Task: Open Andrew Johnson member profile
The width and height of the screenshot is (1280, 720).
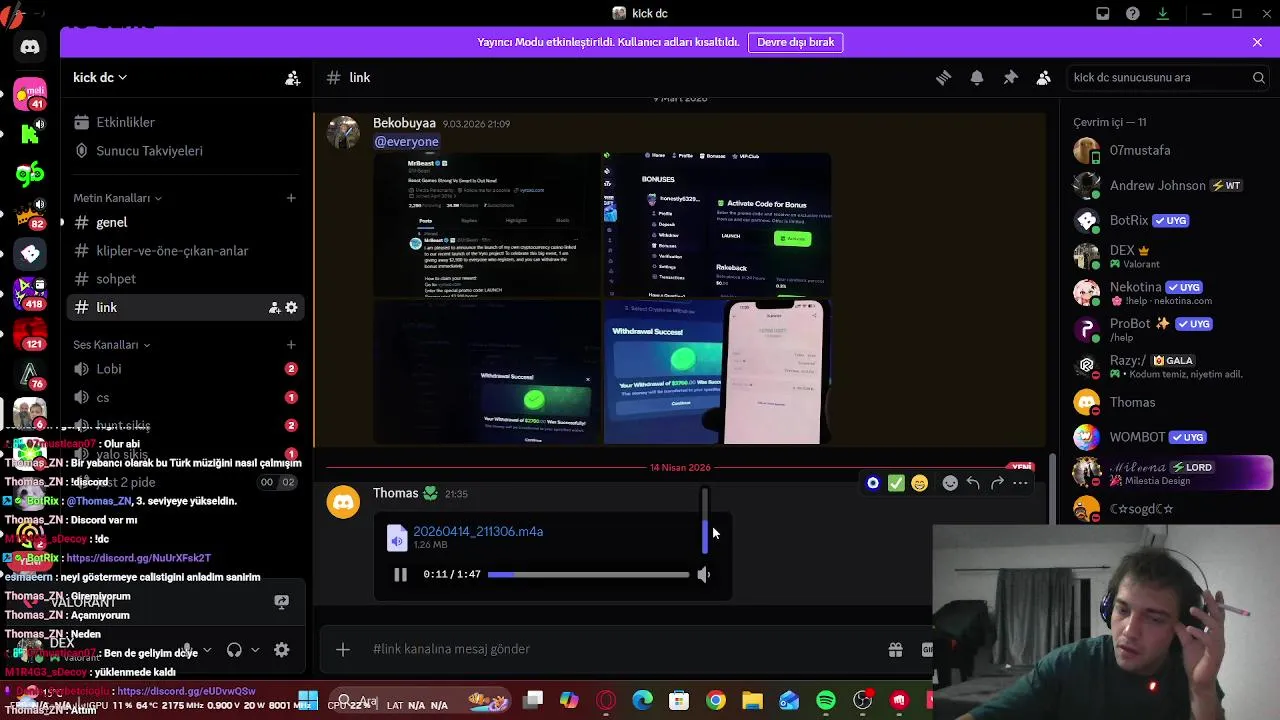Action: [x=1172, y=186]
